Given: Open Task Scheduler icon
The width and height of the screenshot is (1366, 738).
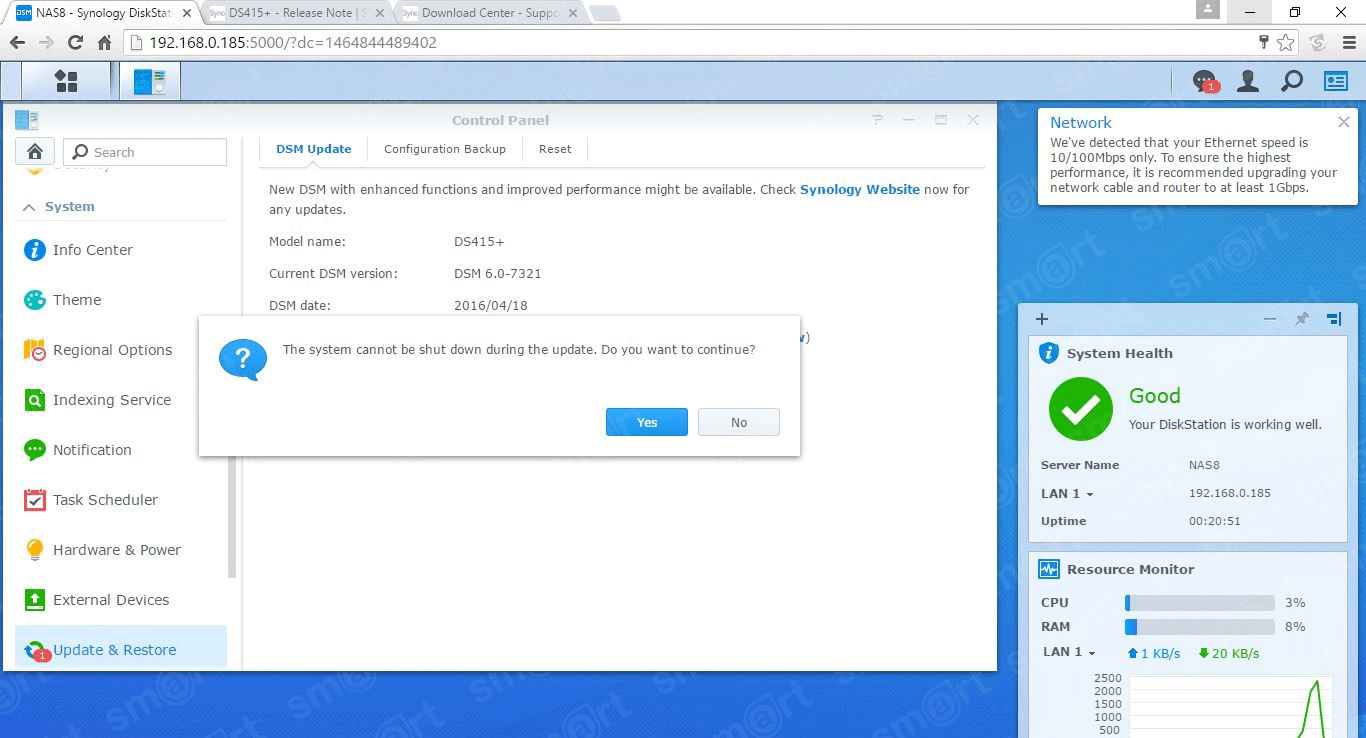Looking at the screenshot, I should [x=35, y=500].
